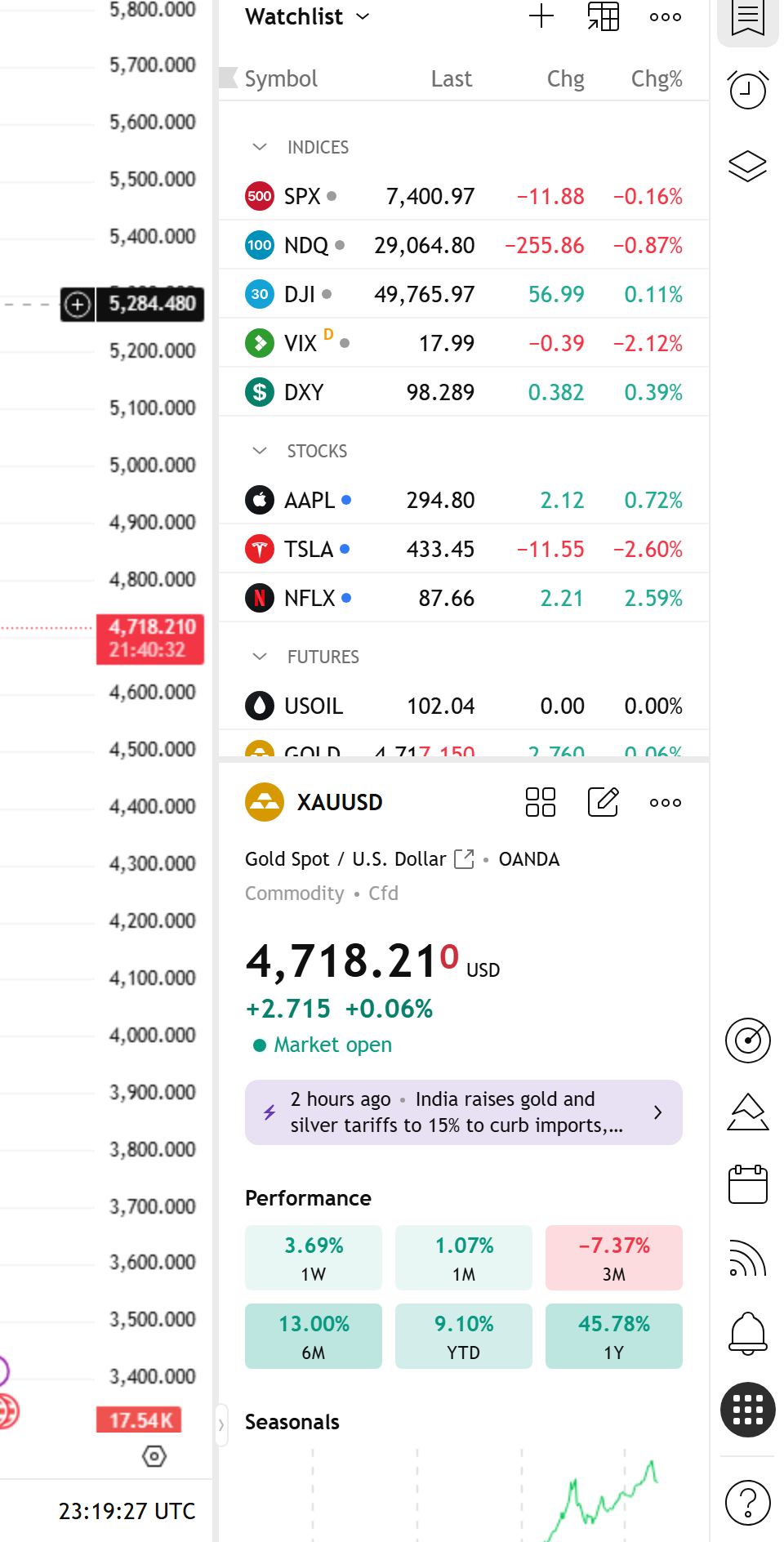Add a symbol with the plus icon

point(541,16)
